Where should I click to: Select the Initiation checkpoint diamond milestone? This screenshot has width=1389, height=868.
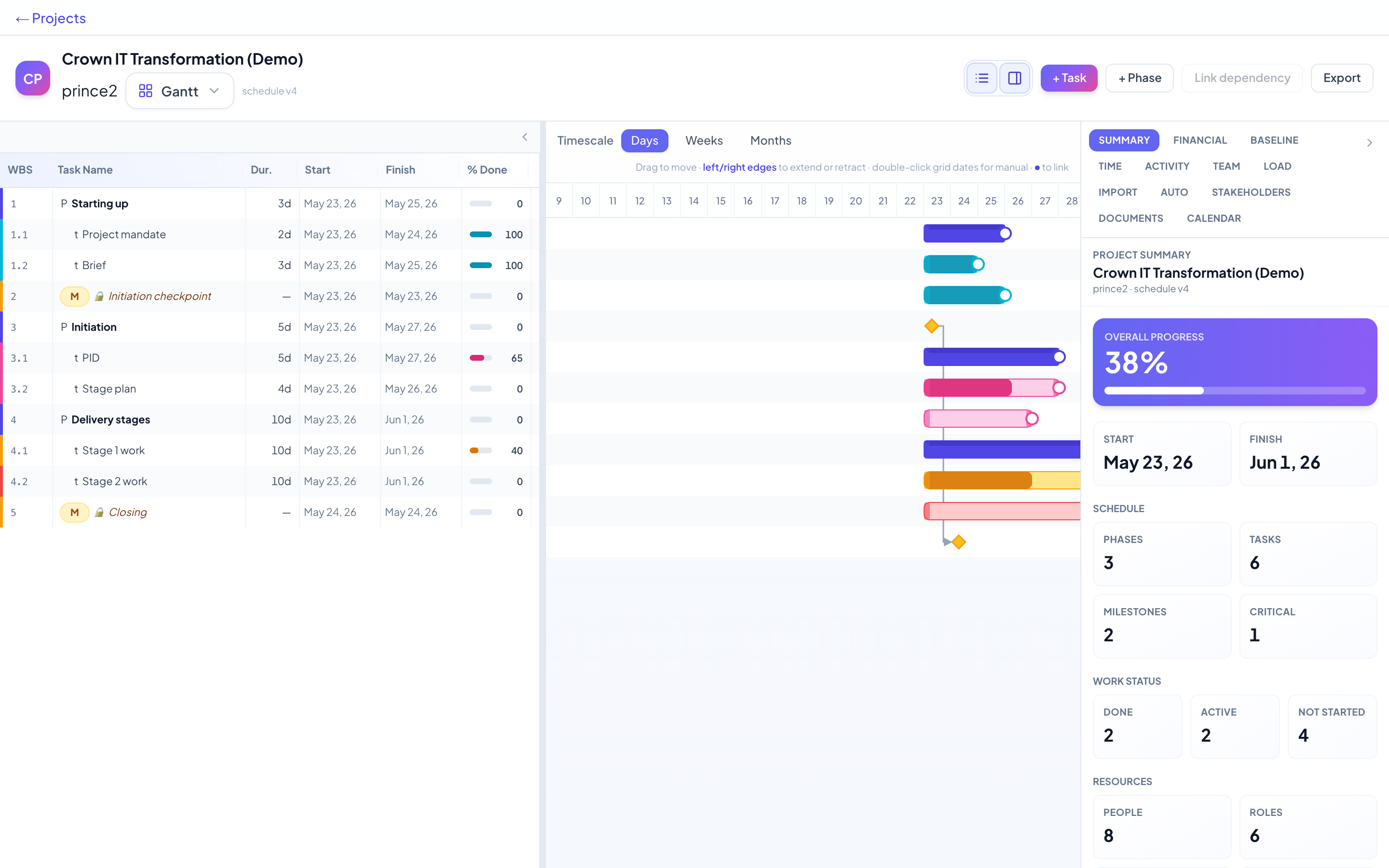tap(932, 326)
